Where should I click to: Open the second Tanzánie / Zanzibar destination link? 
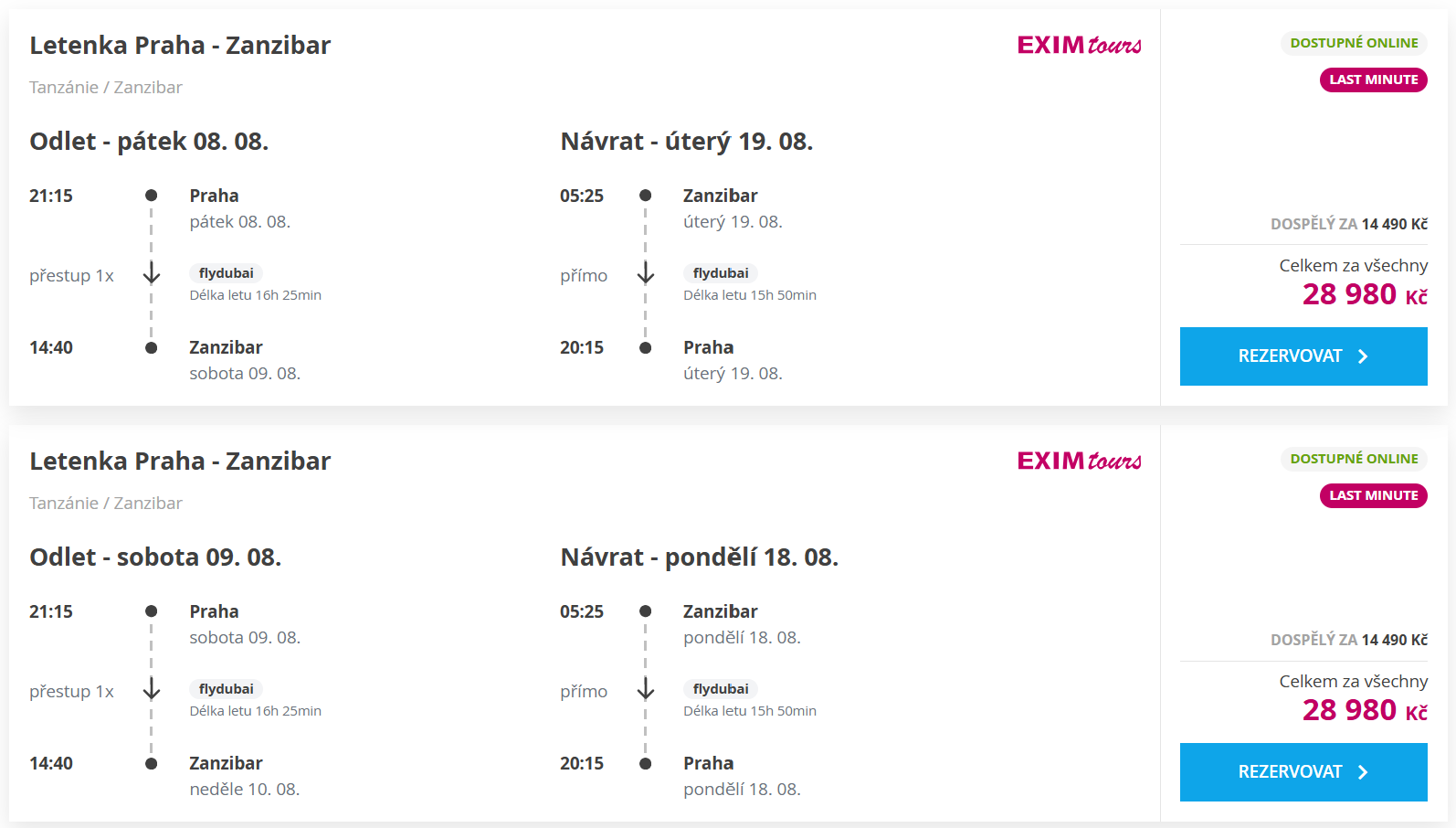[106, 503]
